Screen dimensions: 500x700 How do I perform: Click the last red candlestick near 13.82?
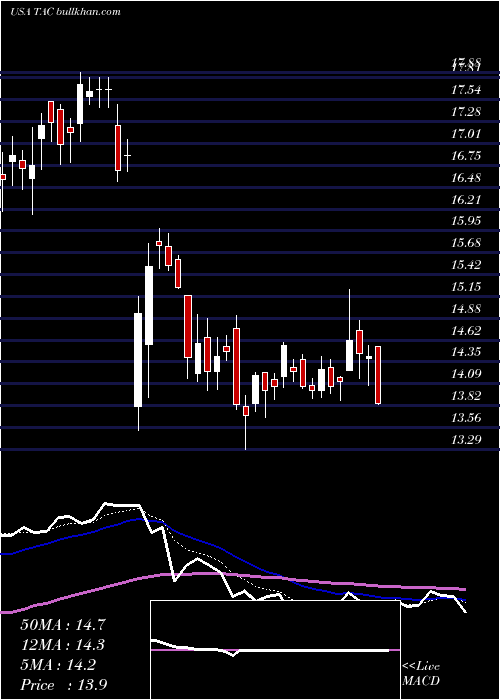pos(378,375)
